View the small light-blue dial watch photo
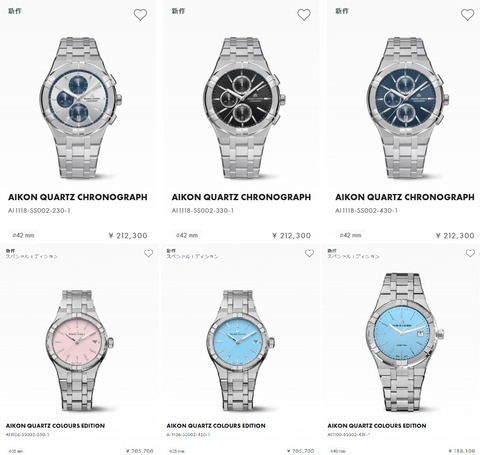This screenshot has height=455, width=480. [x=241, y=350]
